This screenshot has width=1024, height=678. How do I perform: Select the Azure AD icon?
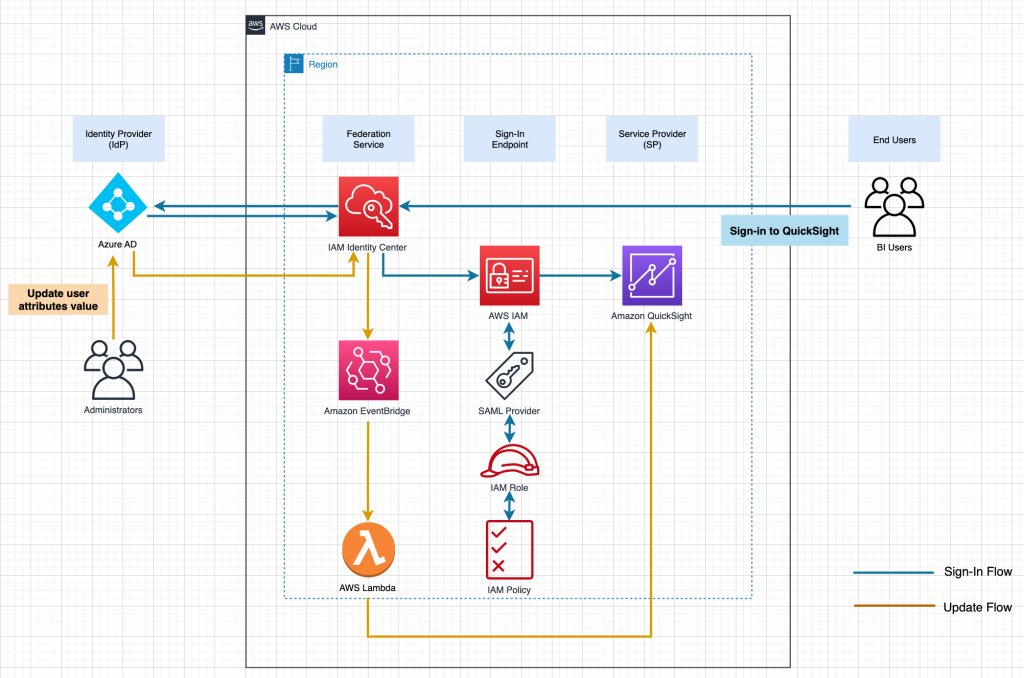(x=118, y=203)
